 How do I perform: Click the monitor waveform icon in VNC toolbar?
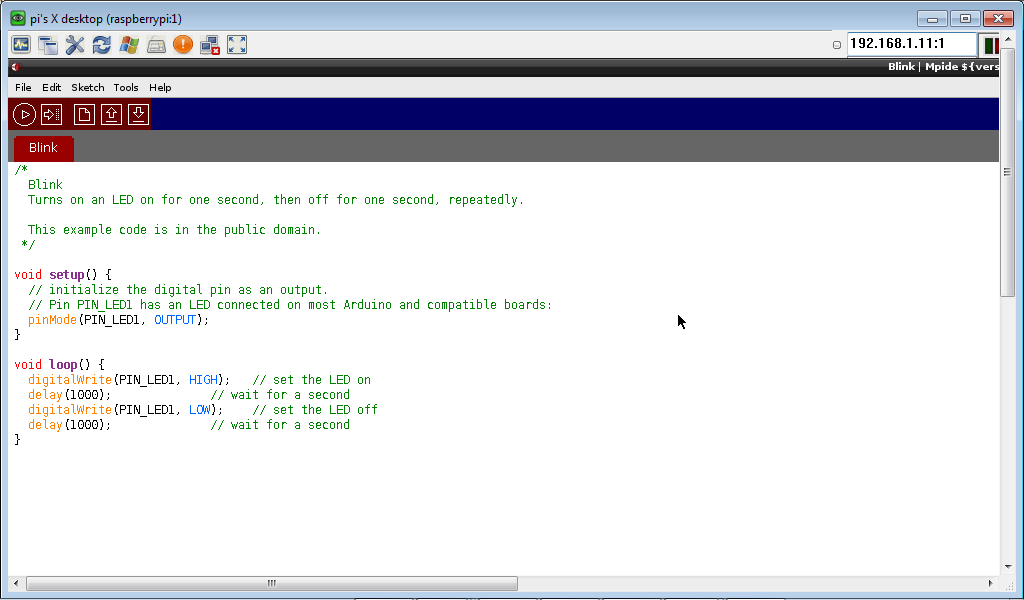pos(21,44)
